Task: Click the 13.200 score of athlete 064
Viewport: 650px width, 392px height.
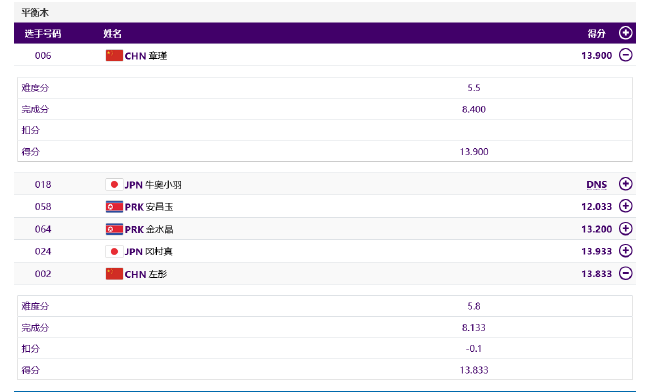Action: pos(597,229)
